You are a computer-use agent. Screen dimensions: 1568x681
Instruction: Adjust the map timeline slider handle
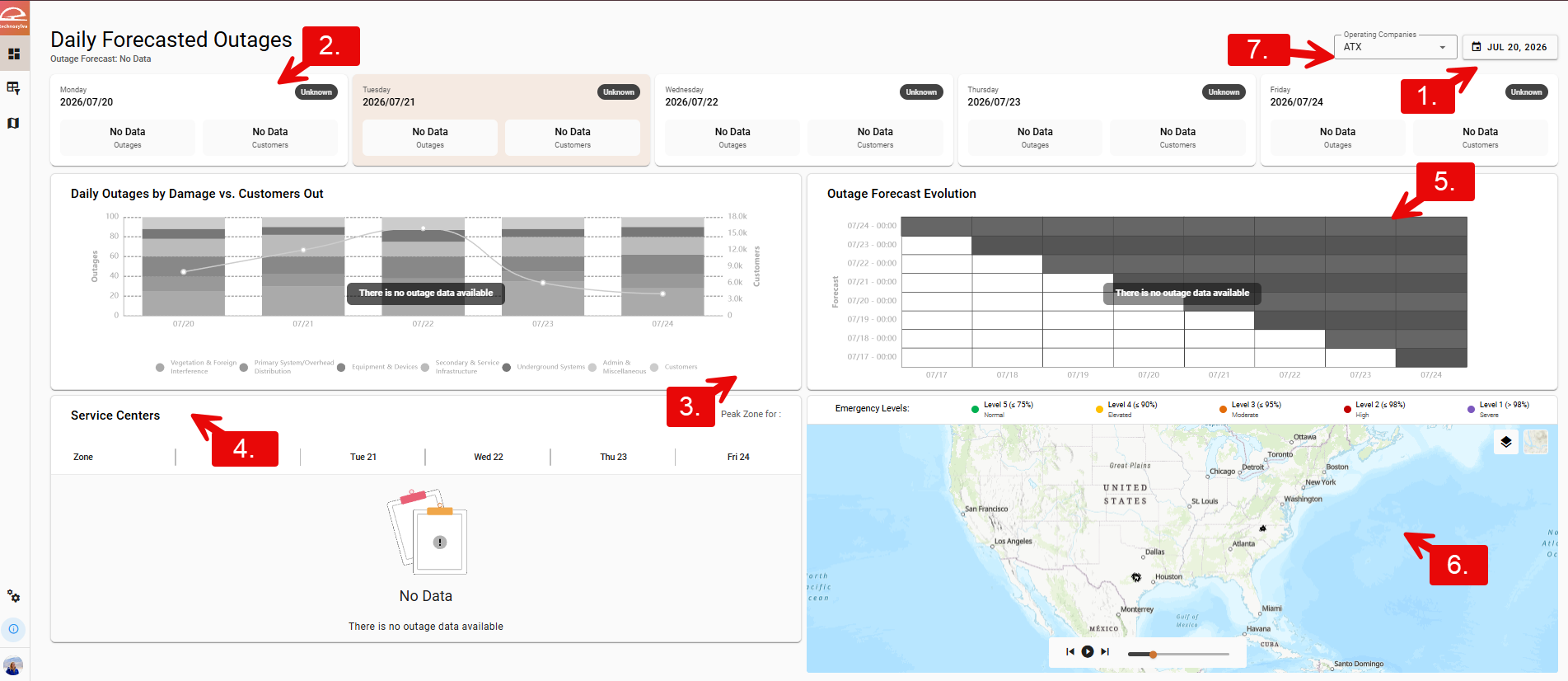[1154, 654]
